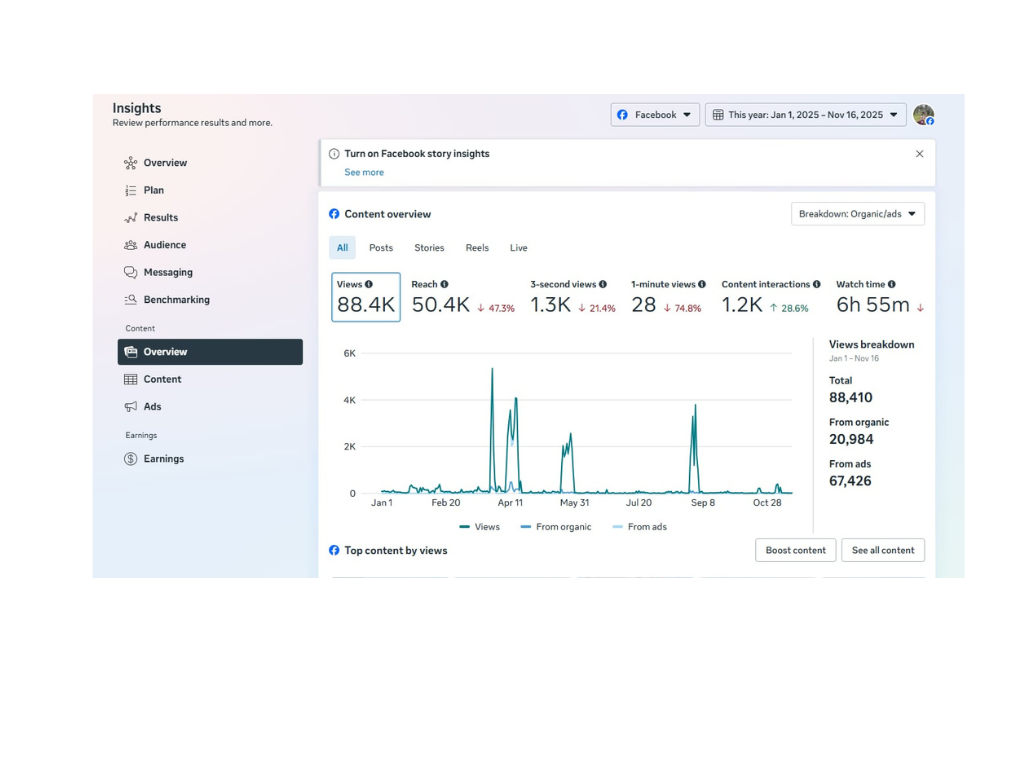
Task: Open the Plan section icon
Action: [x=130, y=190]
